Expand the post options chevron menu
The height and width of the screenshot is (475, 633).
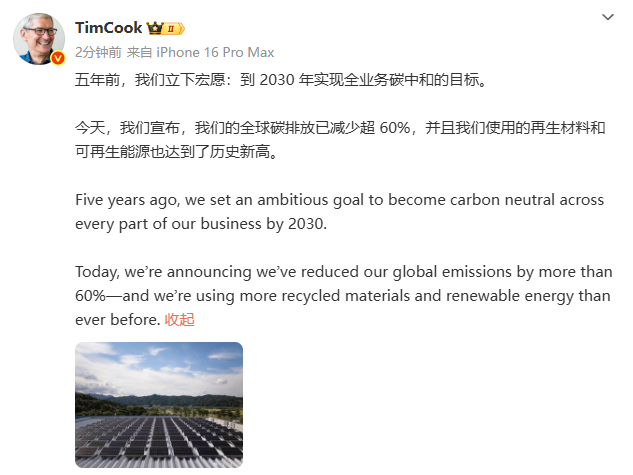607,17
